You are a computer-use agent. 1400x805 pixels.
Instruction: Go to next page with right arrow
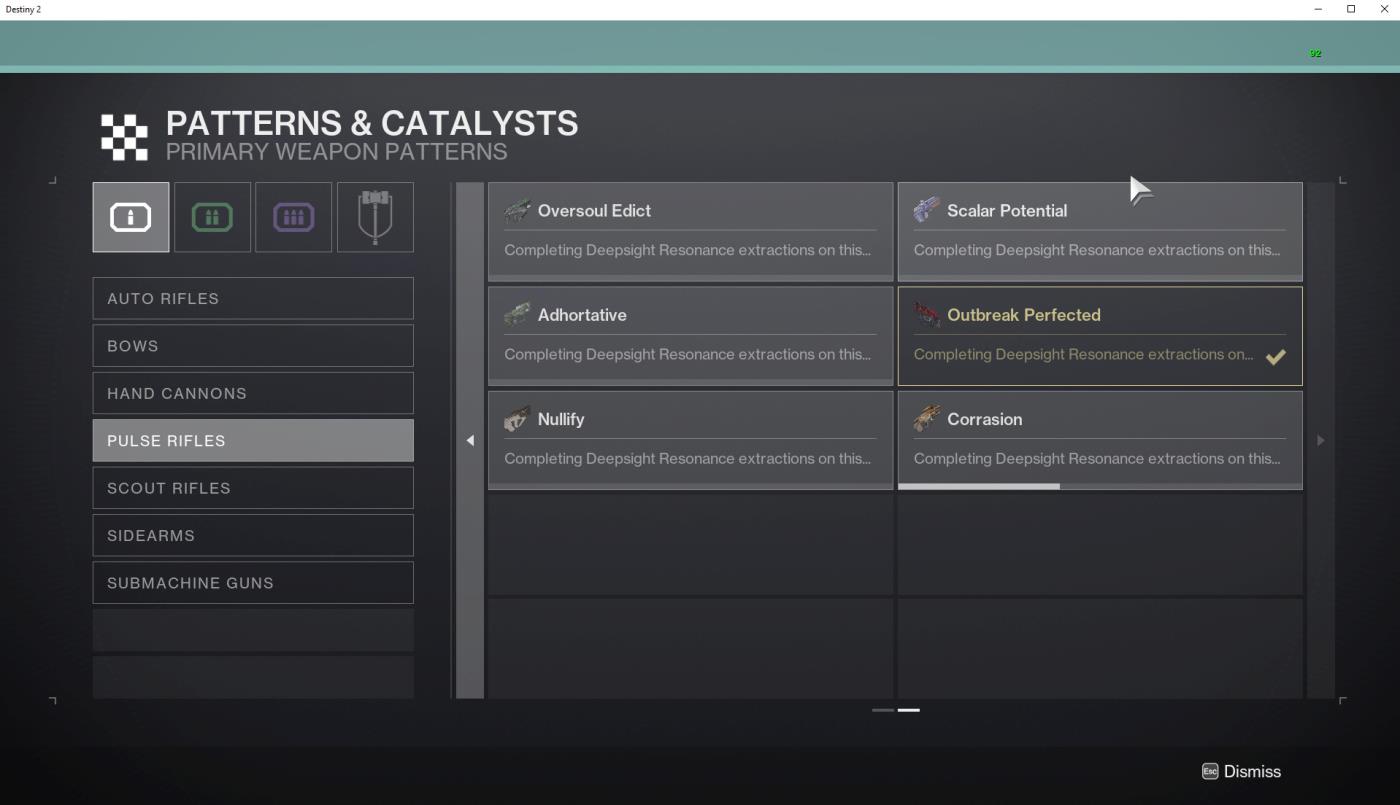tap(1321, 440)
